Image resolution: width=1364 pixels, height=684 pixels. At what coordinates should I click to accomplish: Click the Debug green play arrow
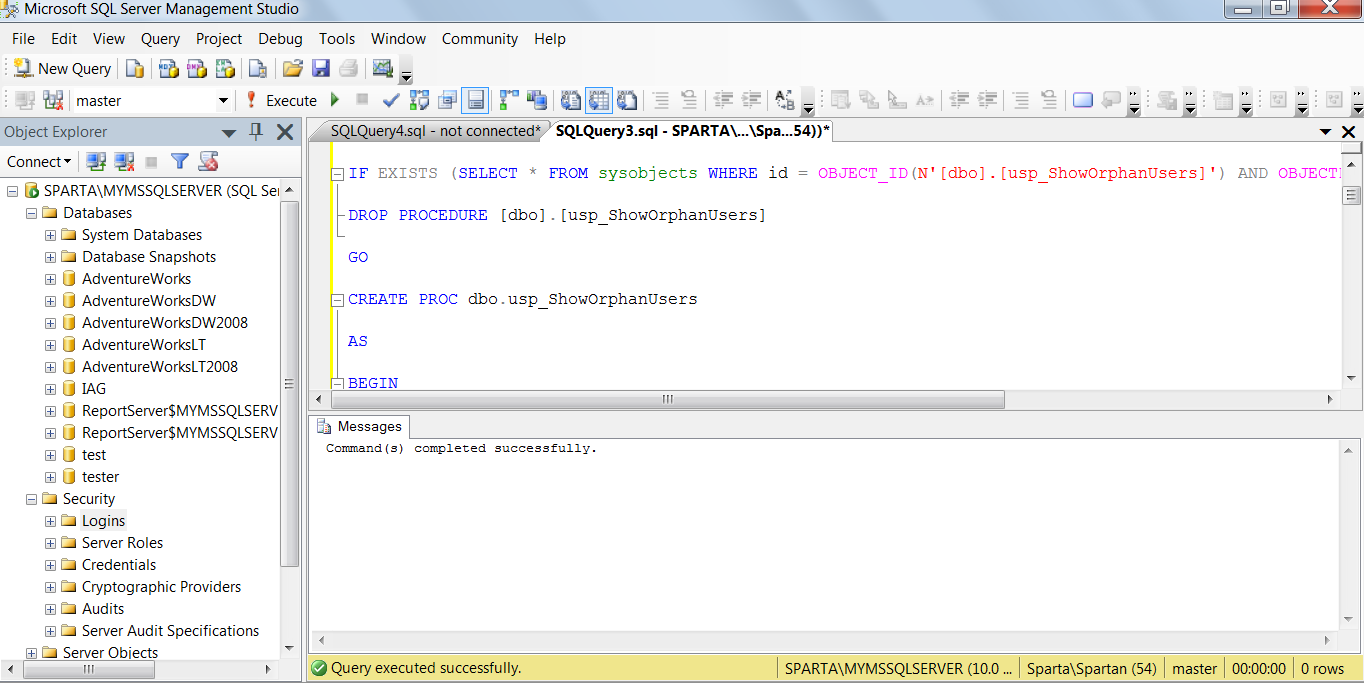(335, 100)
